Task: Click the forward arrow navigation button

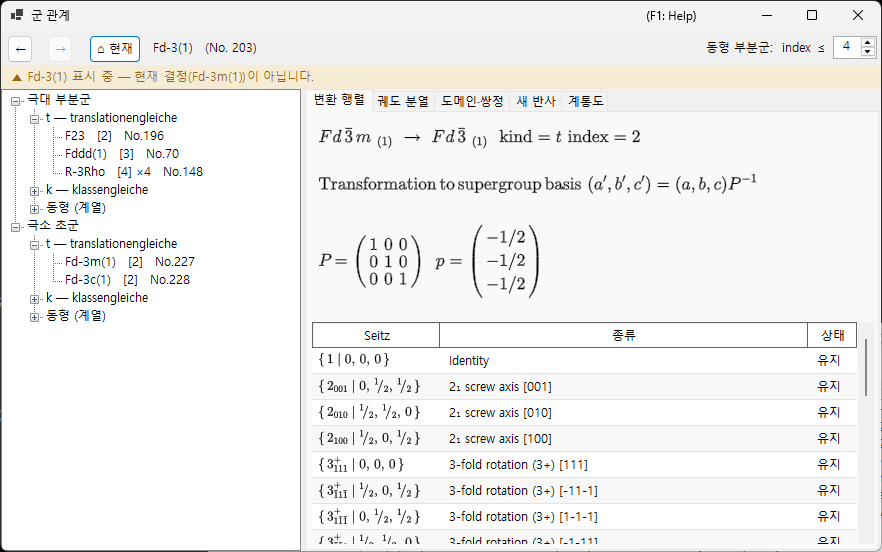Action: (x=60, y=50)
